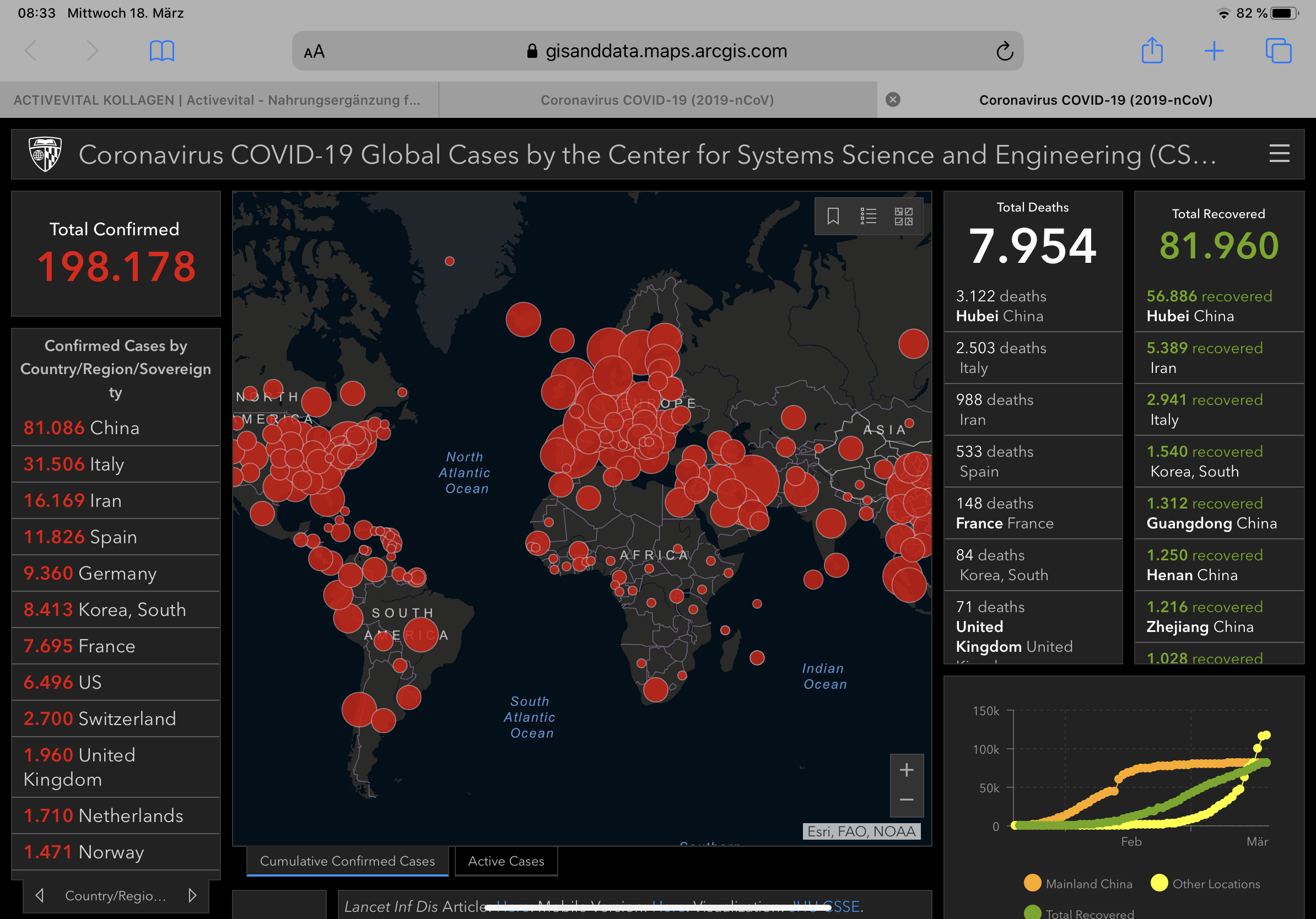Viewport: 1316px width, 919px height.
Task: Click 1.540 recovered Korea, South entry
Action: point(1219,461)
